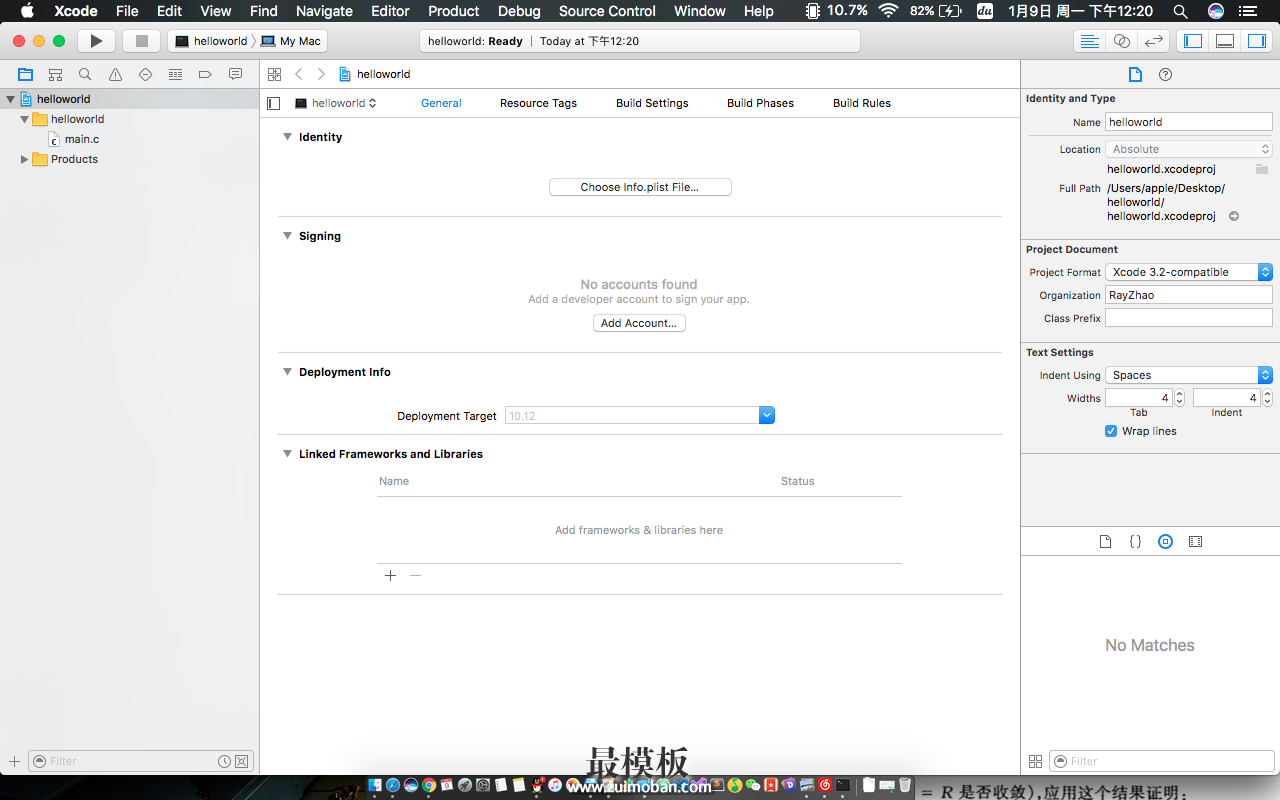
Task: Open the Test navigator diamond icon
Action: point(145,74)
